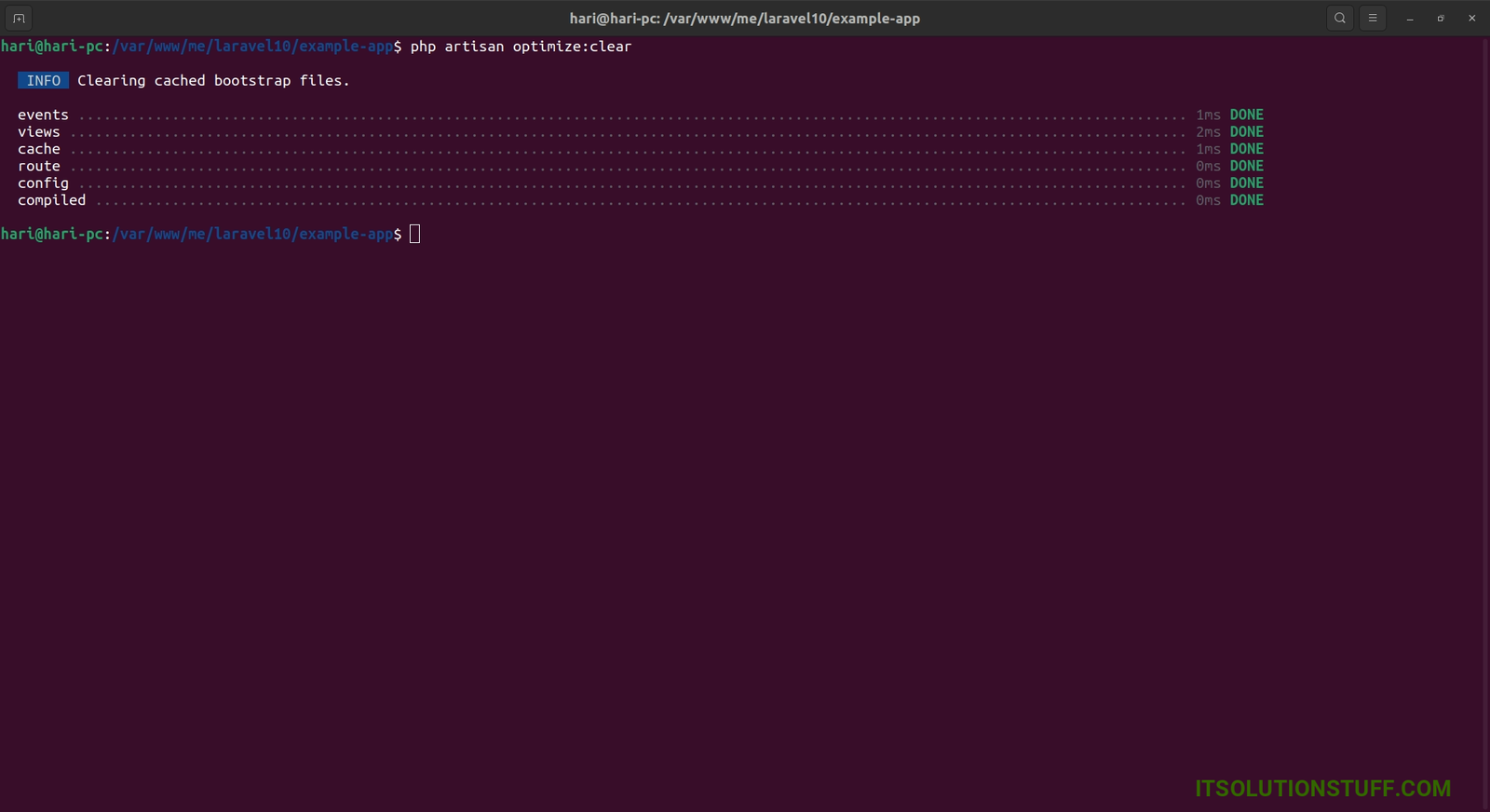The width and height of the screenshot is (1490, 812).
Task: Minimize the terminal window
Action: pos(1410,19)
